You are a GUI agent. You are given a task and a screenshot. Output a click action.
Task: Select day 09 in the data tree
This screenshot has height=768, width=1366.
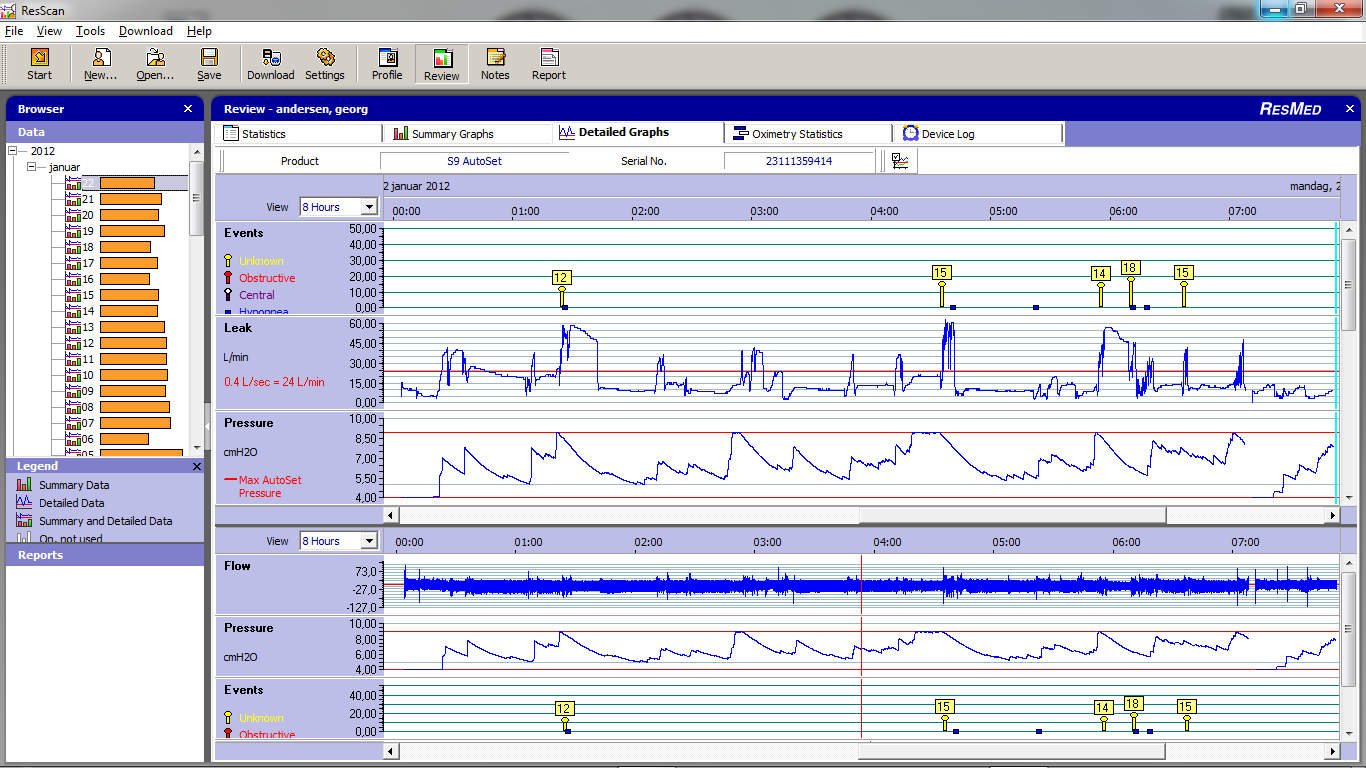(115, 391)
